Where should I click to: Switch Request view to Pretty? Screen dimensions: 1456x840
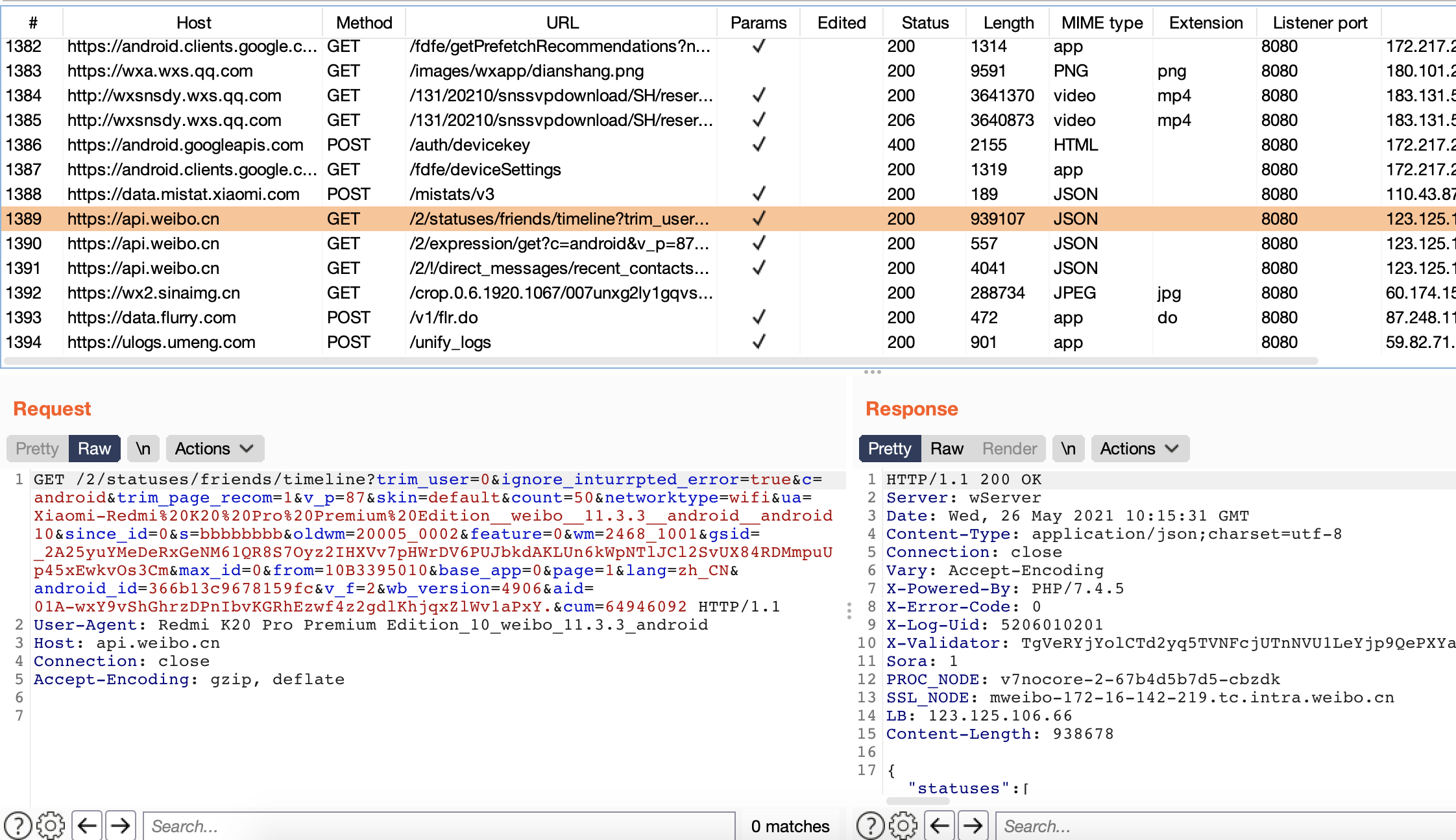37,449
